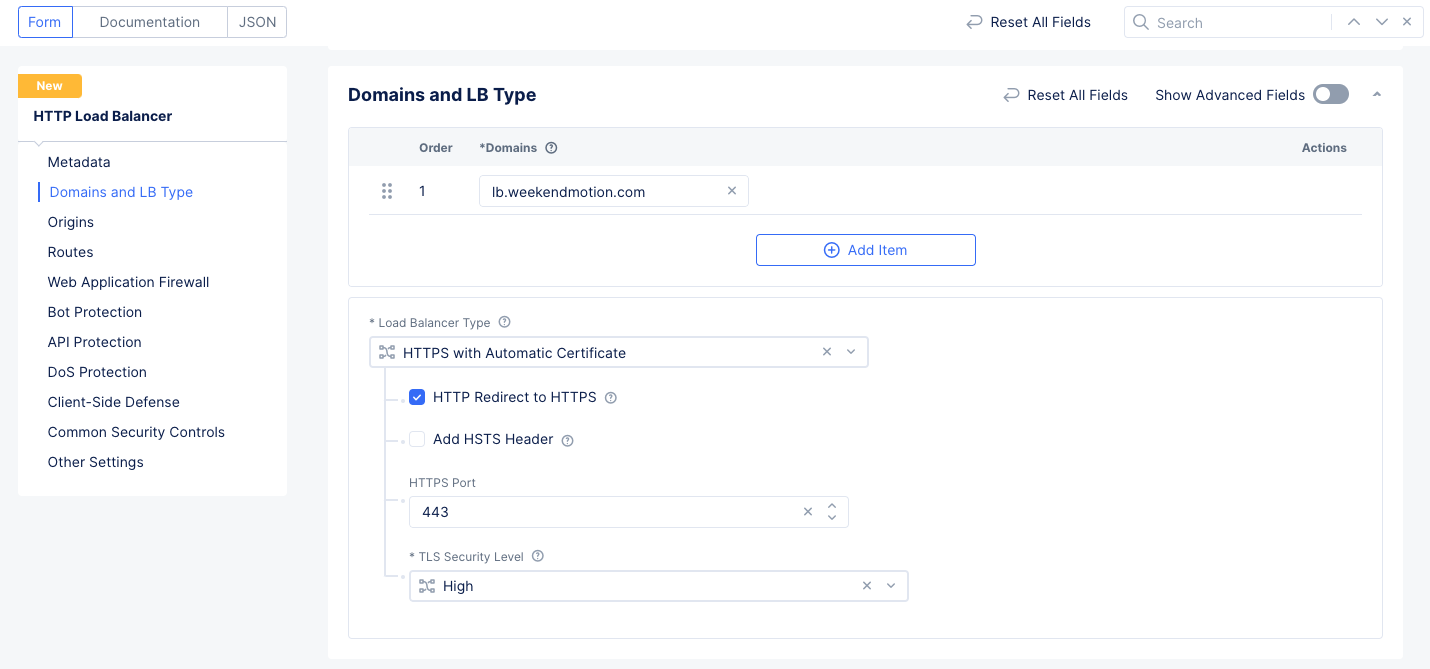1430x669 pixels.
Task: Enable the Add HSTS Header checkbox
Action: point(417,439)
